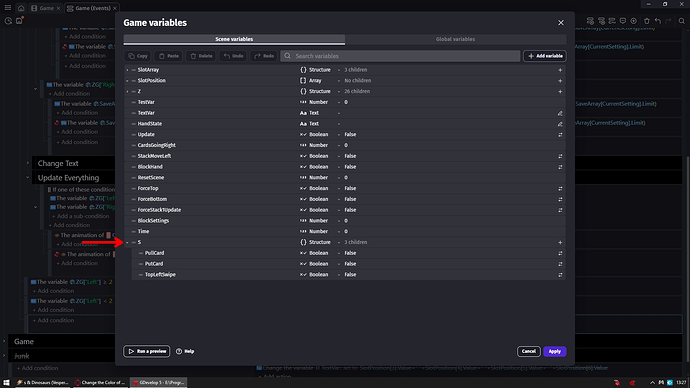This screenshot has width=690, height=388.
Task: Click the Add event toolbar icon
Action: coord(590,21)
